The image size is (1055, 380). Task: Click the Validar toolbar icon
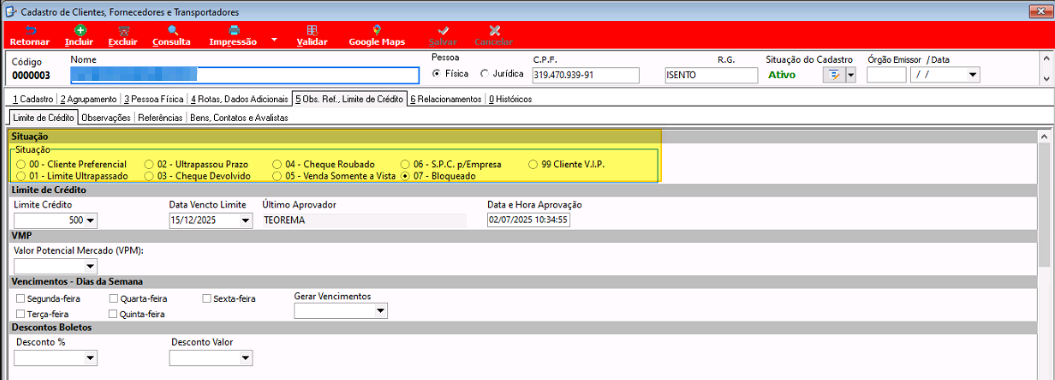pos(312,30)
